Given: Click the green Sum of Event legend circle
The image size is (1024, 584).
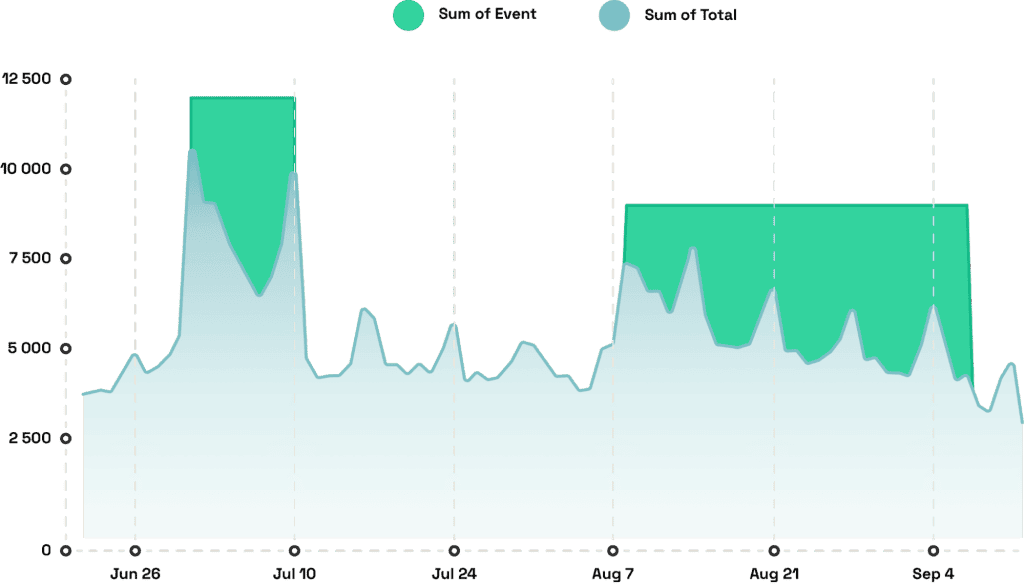Looking at the screenshot, I should click(409, 15).
